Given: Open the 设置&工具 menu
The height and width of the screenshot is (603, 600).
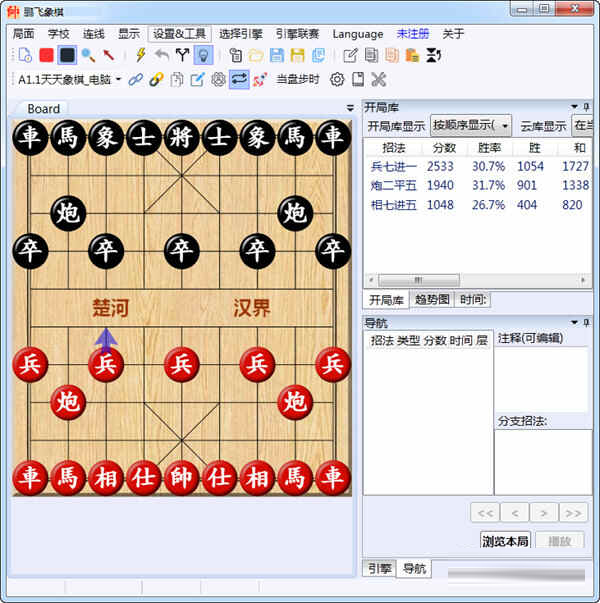Looking at the screenshot, I should [179, 34].
